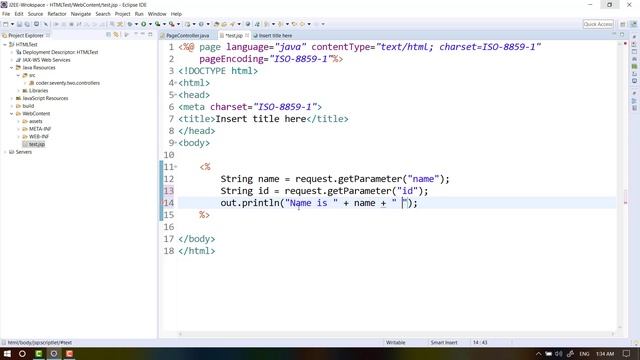Click the volume icon in system tray
Viewport: 640px width, 360px height.
pos(558,353)
